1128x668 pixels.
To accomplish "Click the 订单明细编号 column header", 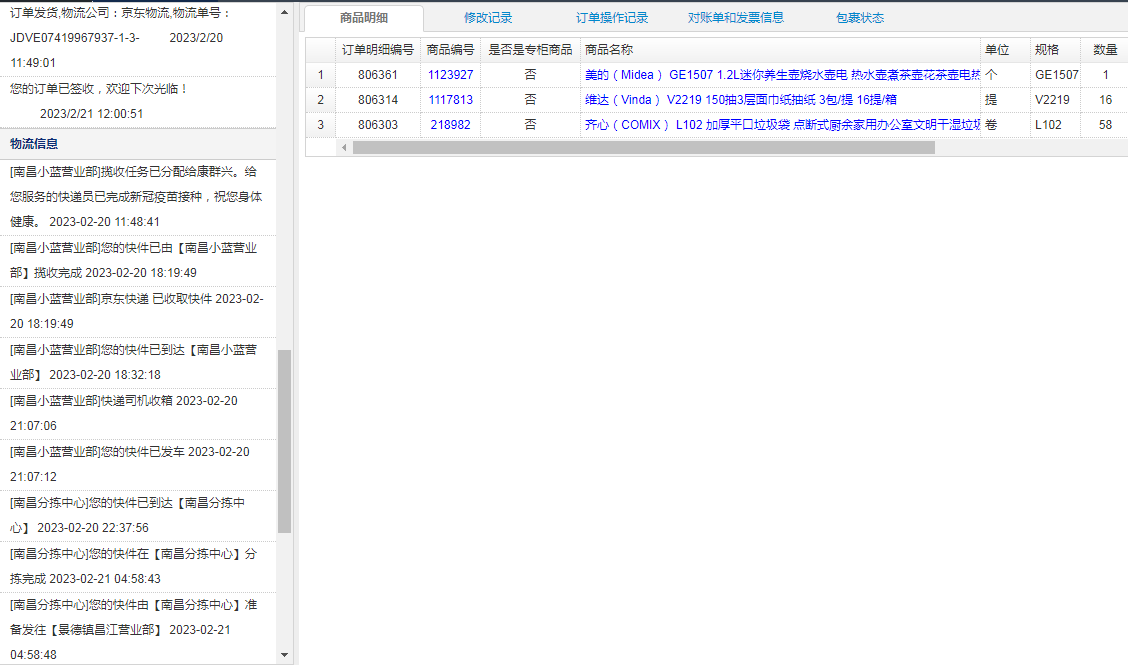I will click(x=378, y=50).
